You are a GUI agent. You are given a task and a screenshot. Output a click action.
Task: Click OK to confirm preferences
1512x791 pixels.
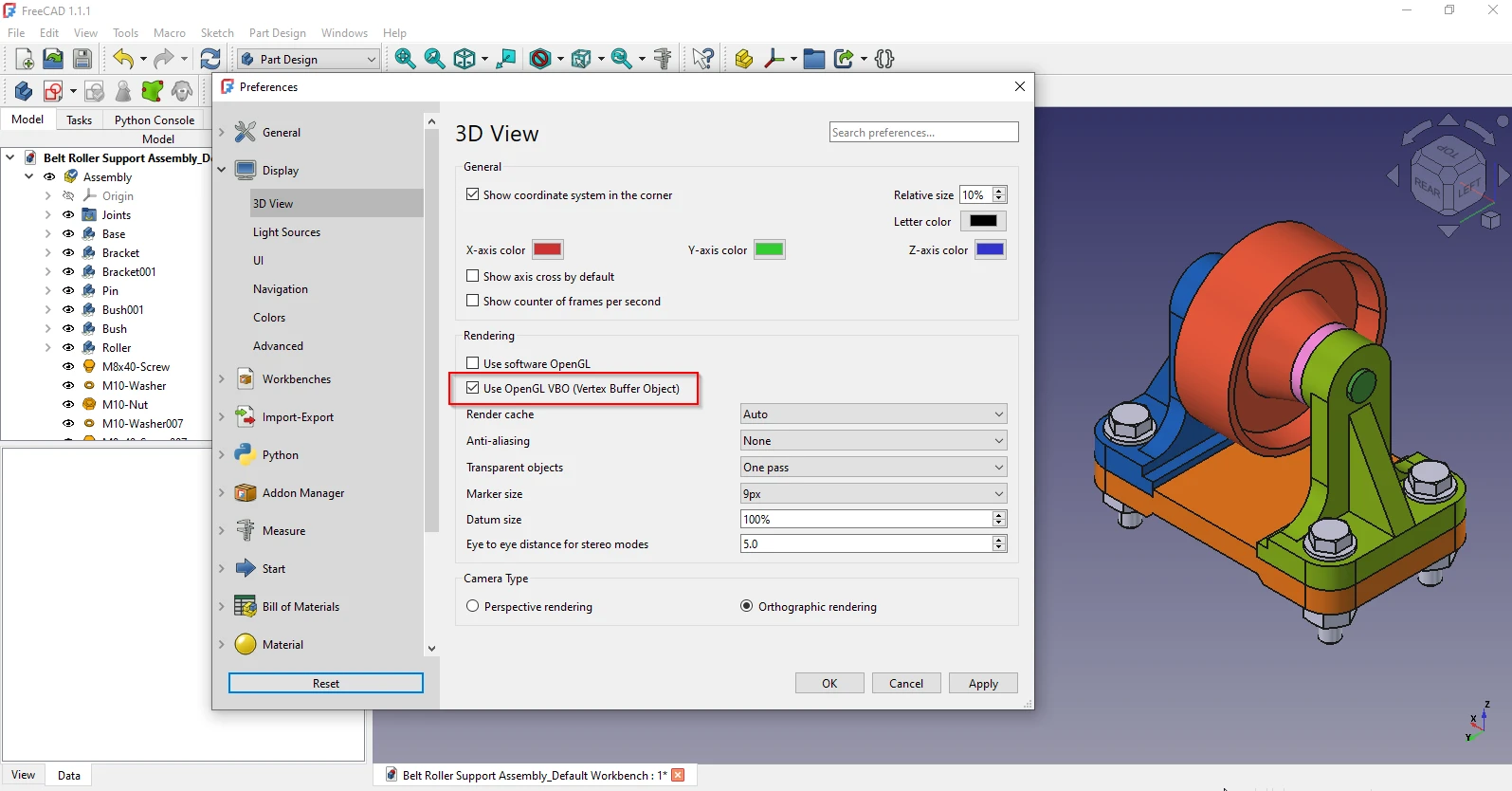tap(829, 683)
